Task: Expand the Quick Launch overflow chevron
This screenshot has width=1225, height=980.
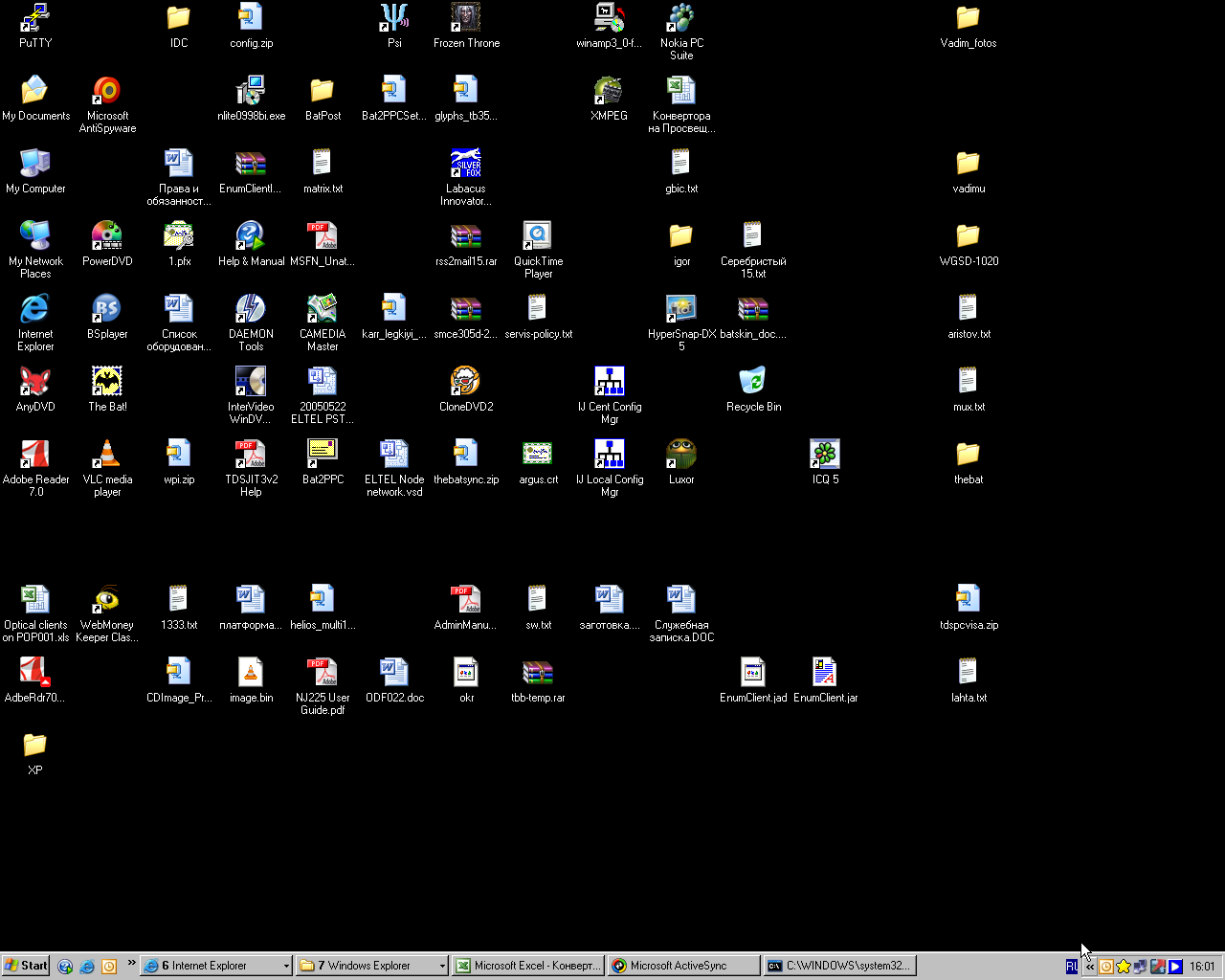Action: click(x=132, y=964)
